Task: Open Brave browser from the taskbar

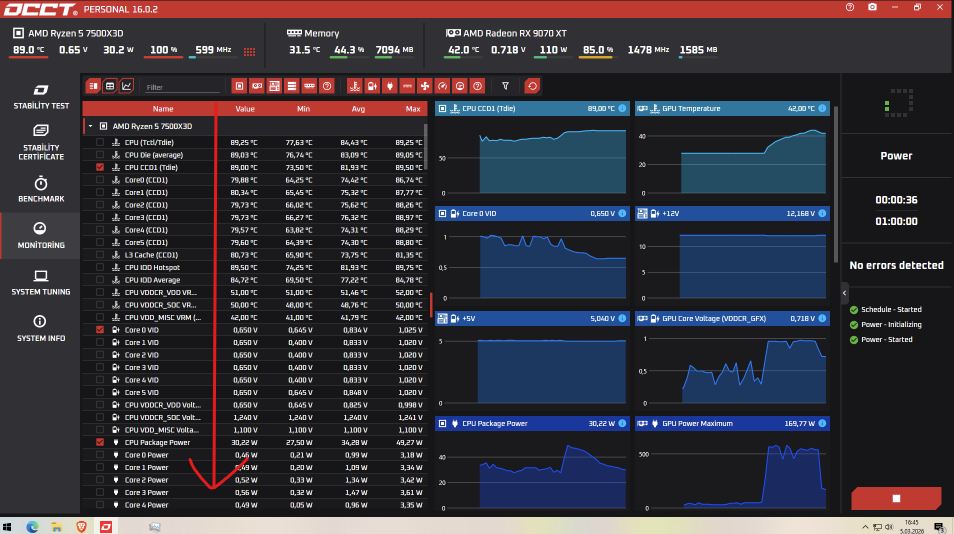Action: 82,527
